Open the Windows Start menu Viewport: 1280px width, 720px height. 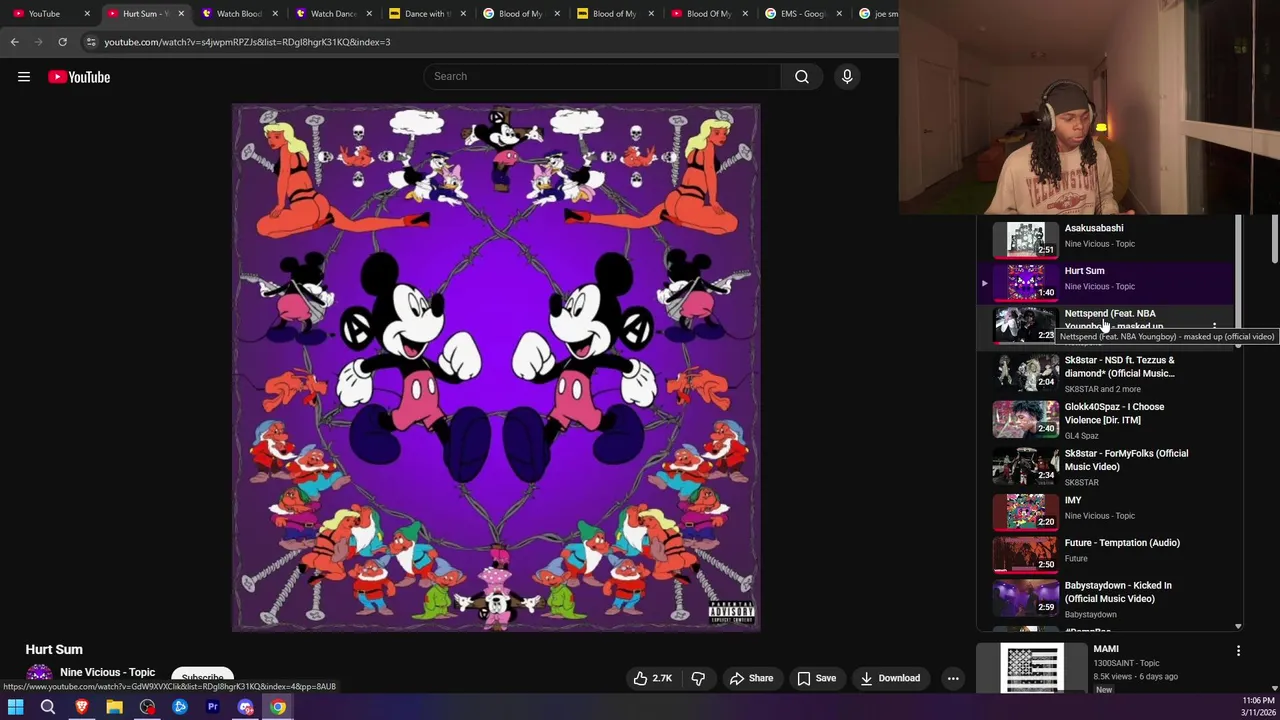tap(15, 707)
